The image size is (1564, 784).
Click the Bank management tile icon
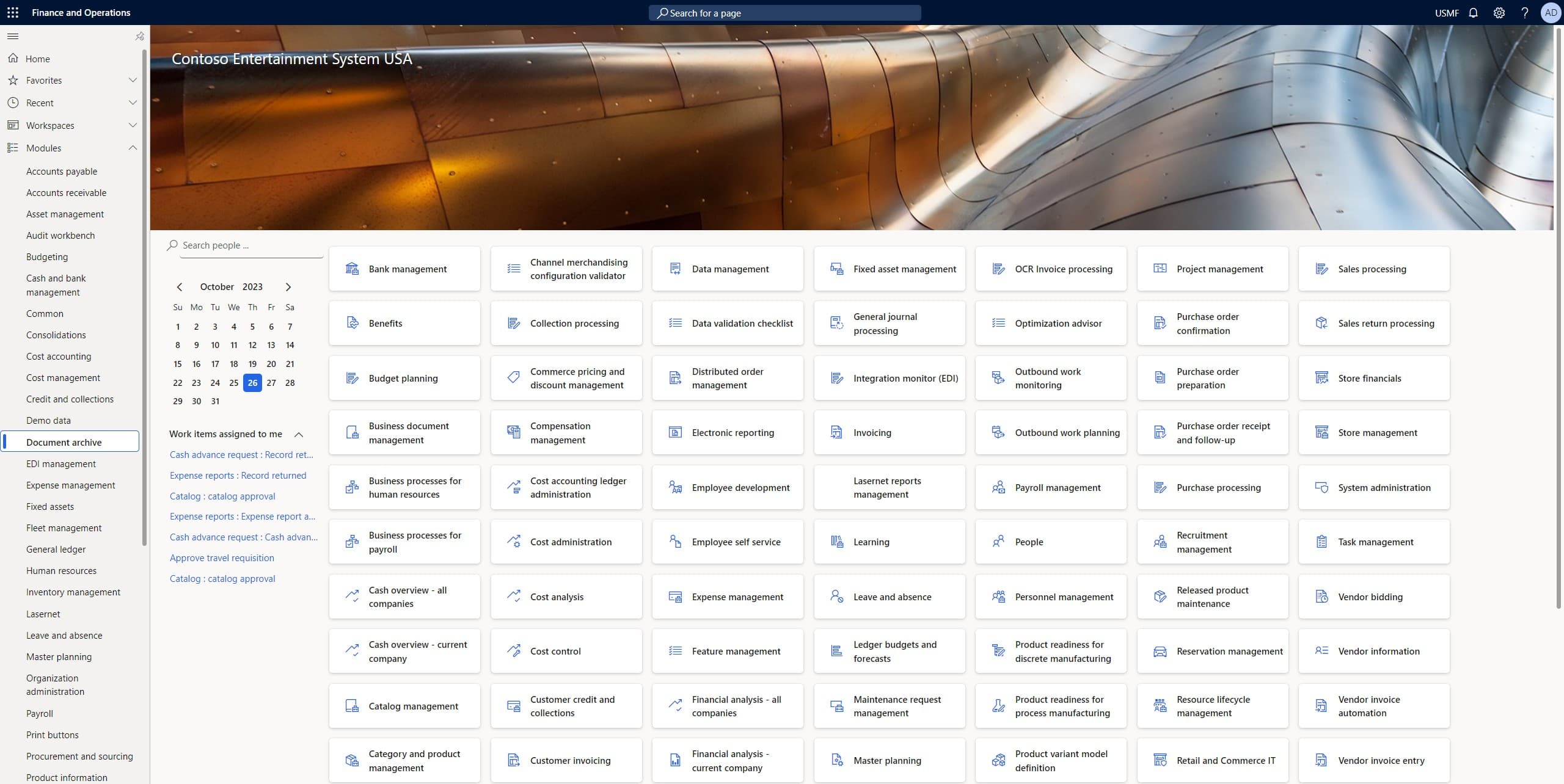tap(352, 269)
